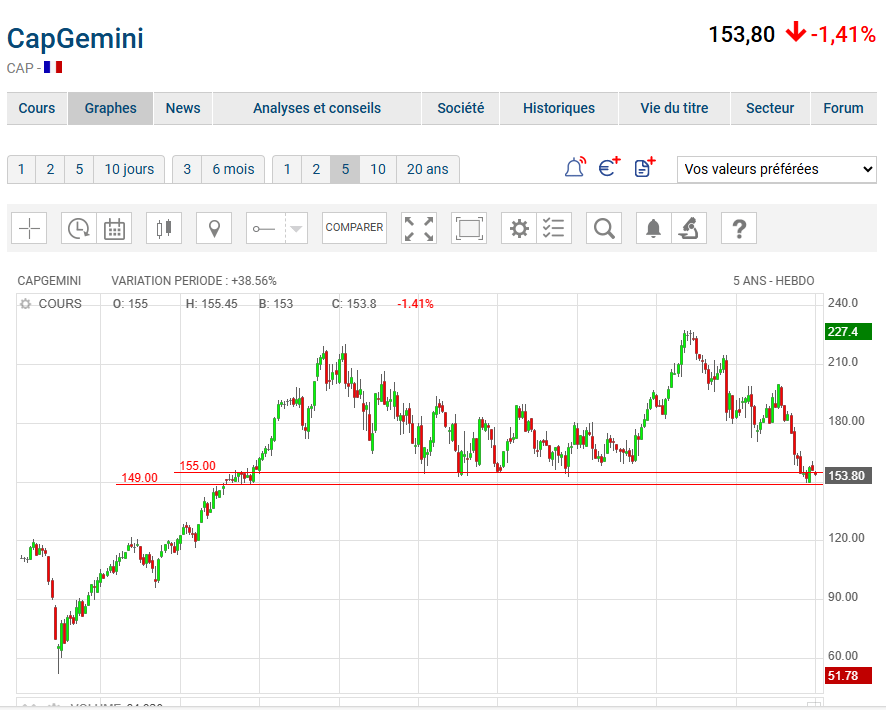Screen dimensions: 886x710
Task: Open the microscope analysis tool
Action: click(x=689, y=229)
